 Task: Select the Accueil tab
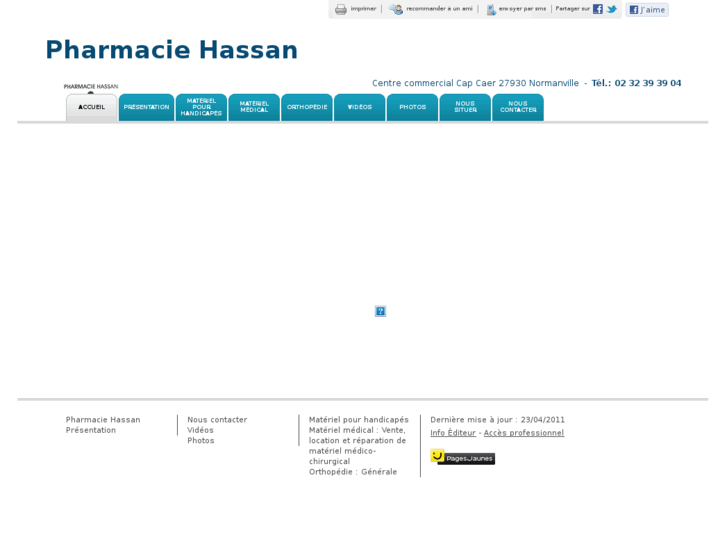coord(91,108)
